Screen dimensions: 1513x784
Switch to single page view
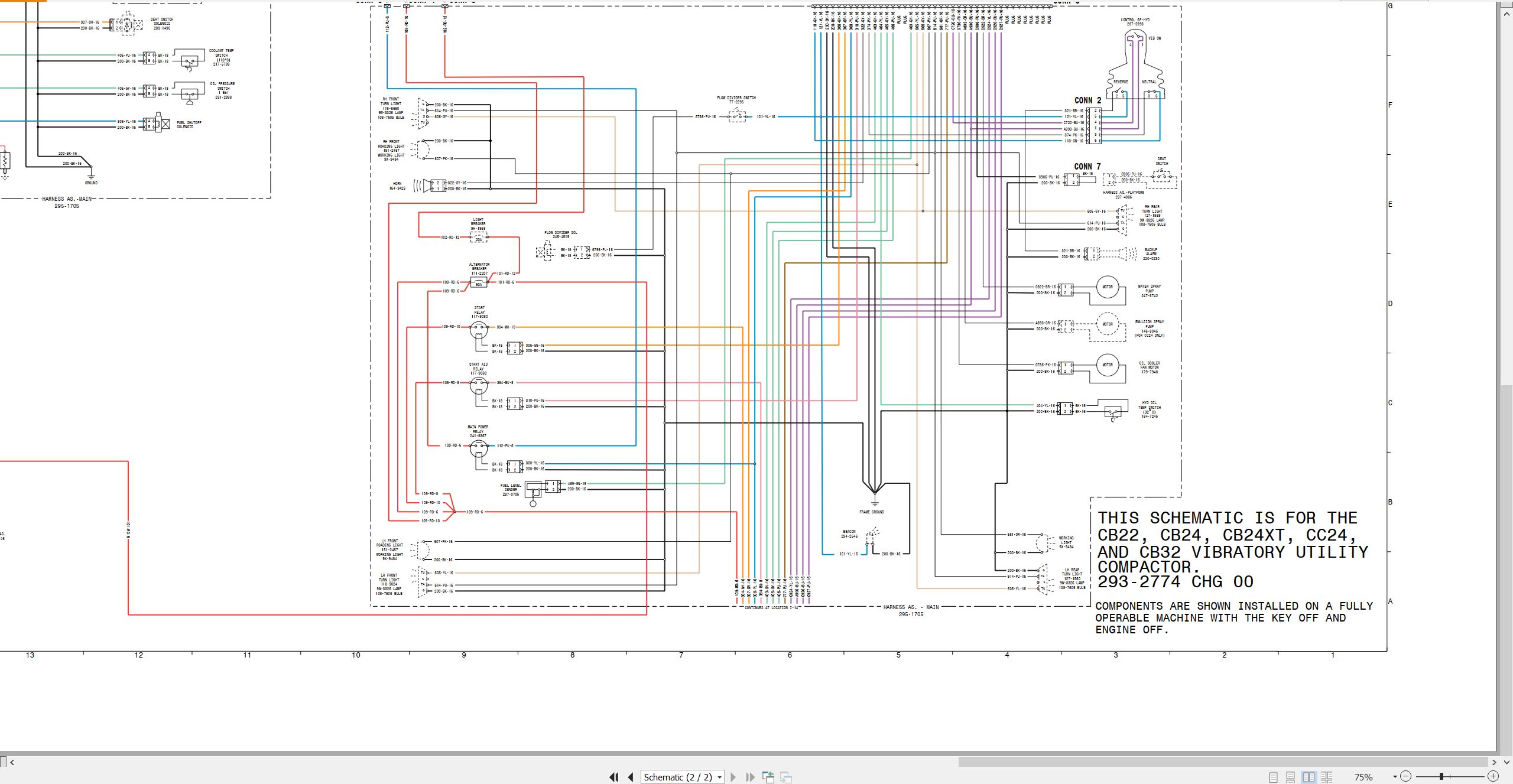pyautogui.click(x=1273, y=777)
